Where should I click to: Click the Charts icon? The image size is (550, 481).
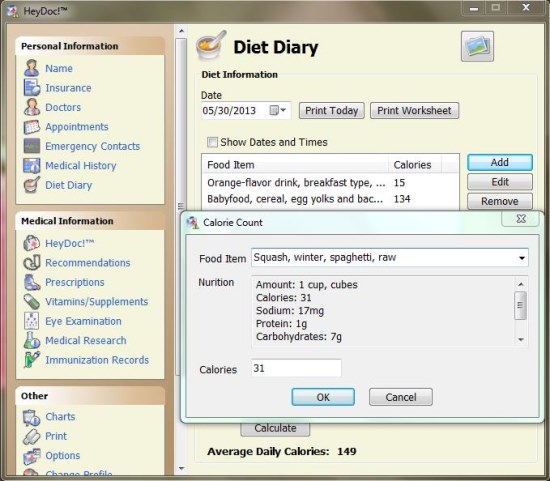coord(32,417)
